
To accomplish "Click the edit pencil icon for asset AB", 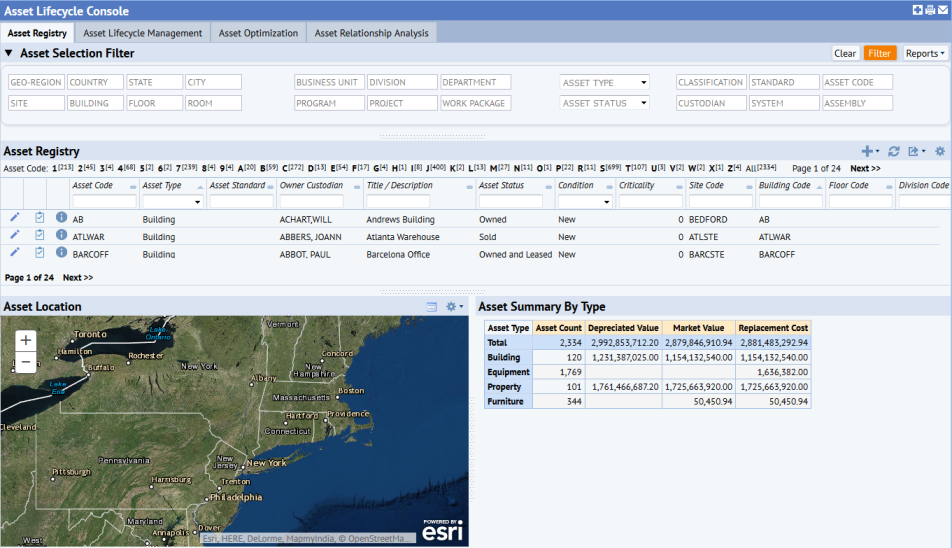I will coord(15,217).
